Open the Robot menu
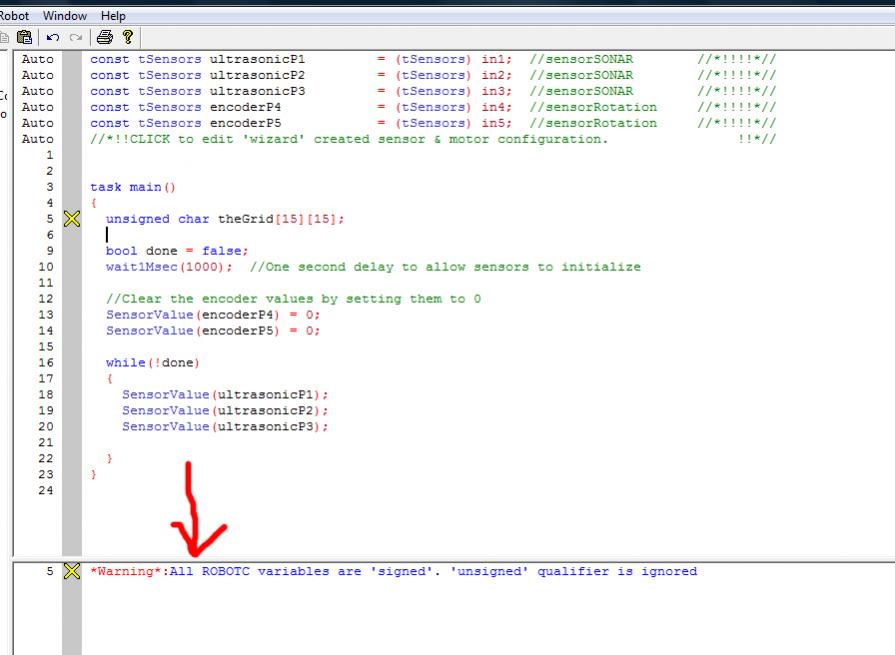Image resolution: width=895 pixels, height=655 pixels. (14, 16)
